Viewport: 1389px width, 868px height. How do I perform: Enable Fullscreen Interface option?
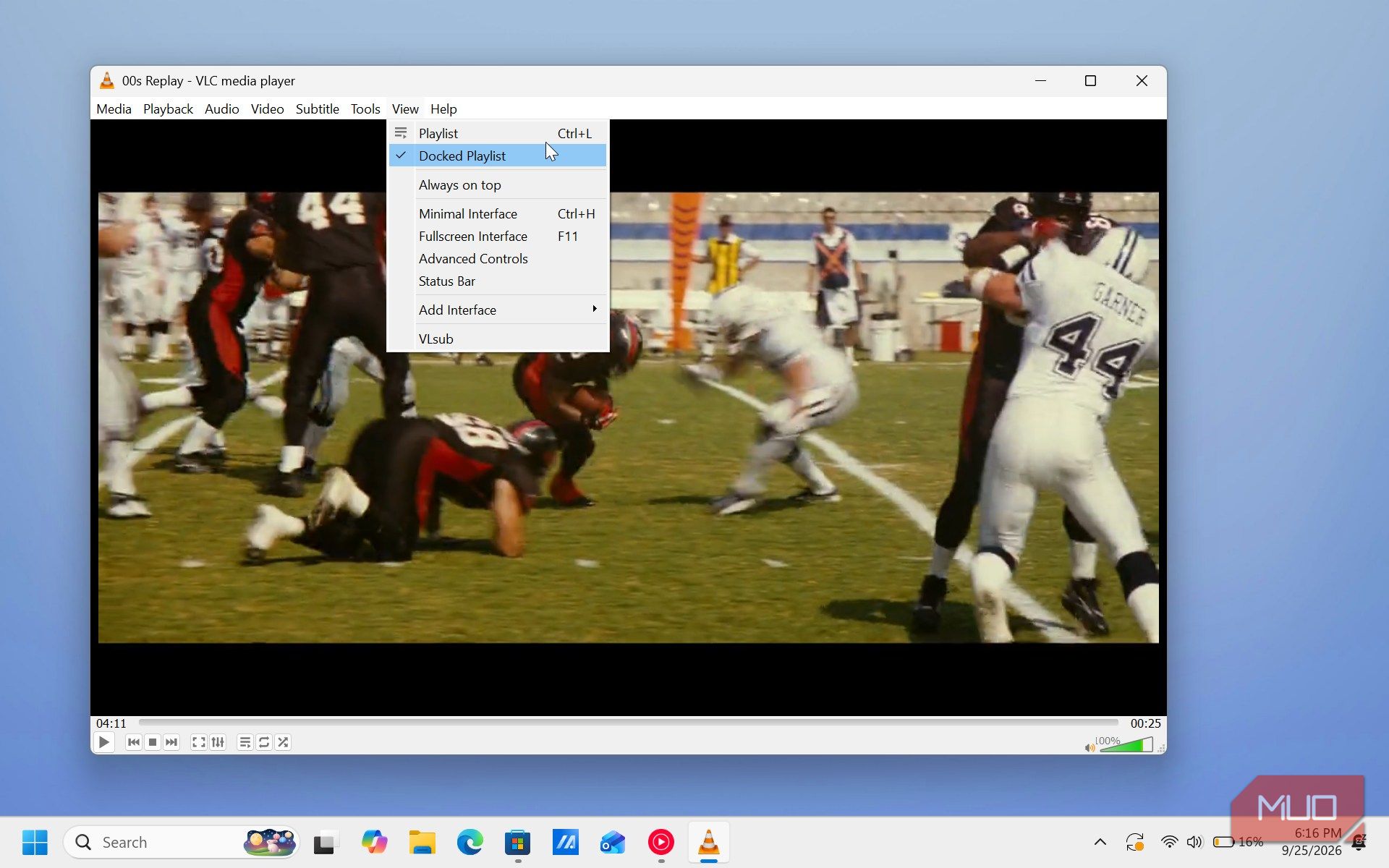pyautogui.click(x=498, y=236)
